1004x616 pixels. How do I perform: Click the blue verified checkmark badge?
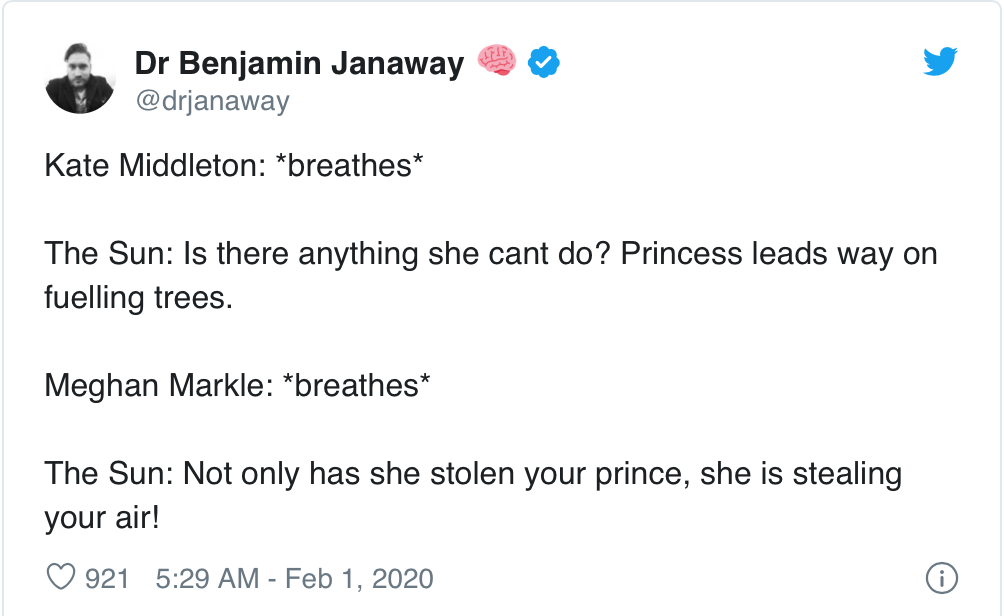(543, 63)
